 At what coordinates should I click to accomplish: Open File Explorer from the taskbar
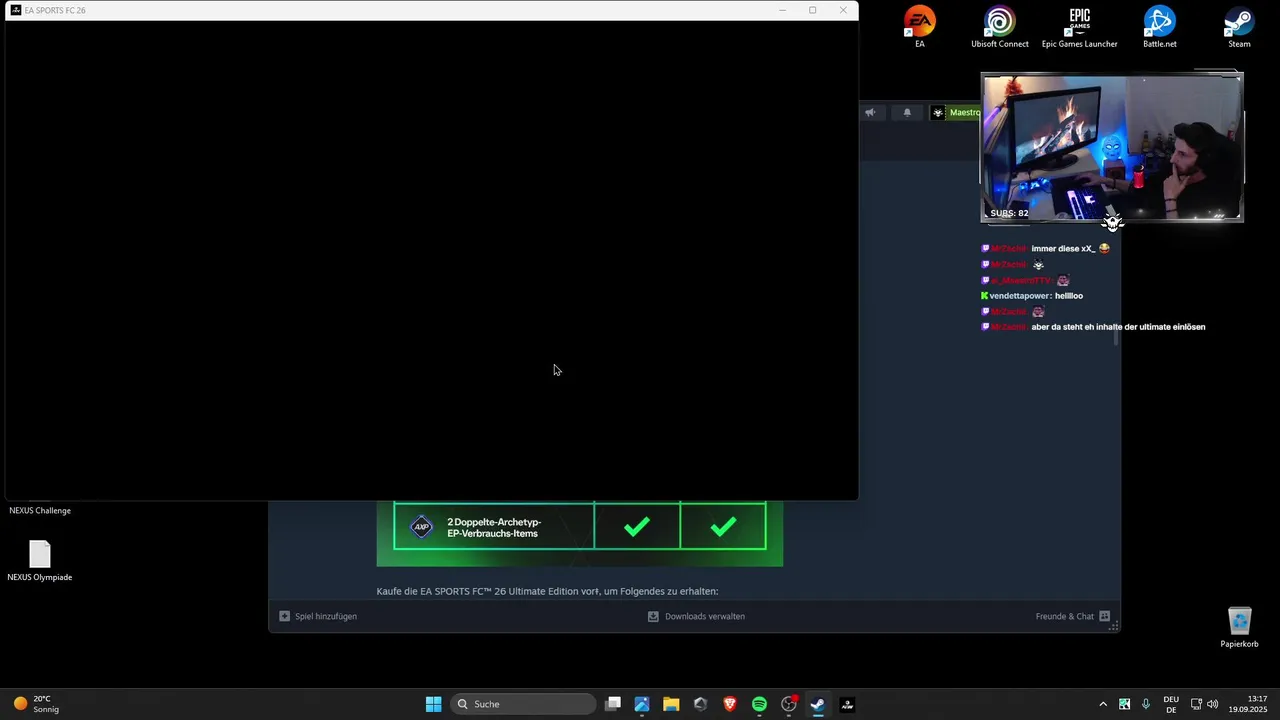tap(671, 704)
